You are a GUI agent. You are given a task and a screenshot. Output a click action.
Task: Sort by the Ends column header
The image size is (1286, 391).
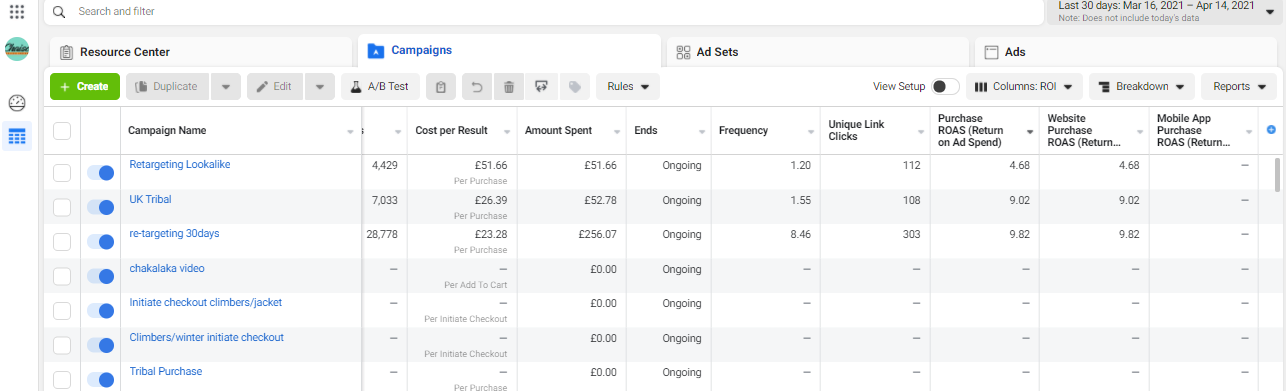[646, 131]
